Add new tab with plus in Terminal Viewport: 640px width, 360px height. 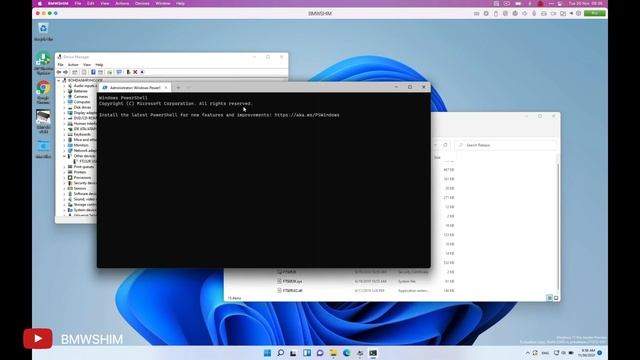tap(178, 87)
